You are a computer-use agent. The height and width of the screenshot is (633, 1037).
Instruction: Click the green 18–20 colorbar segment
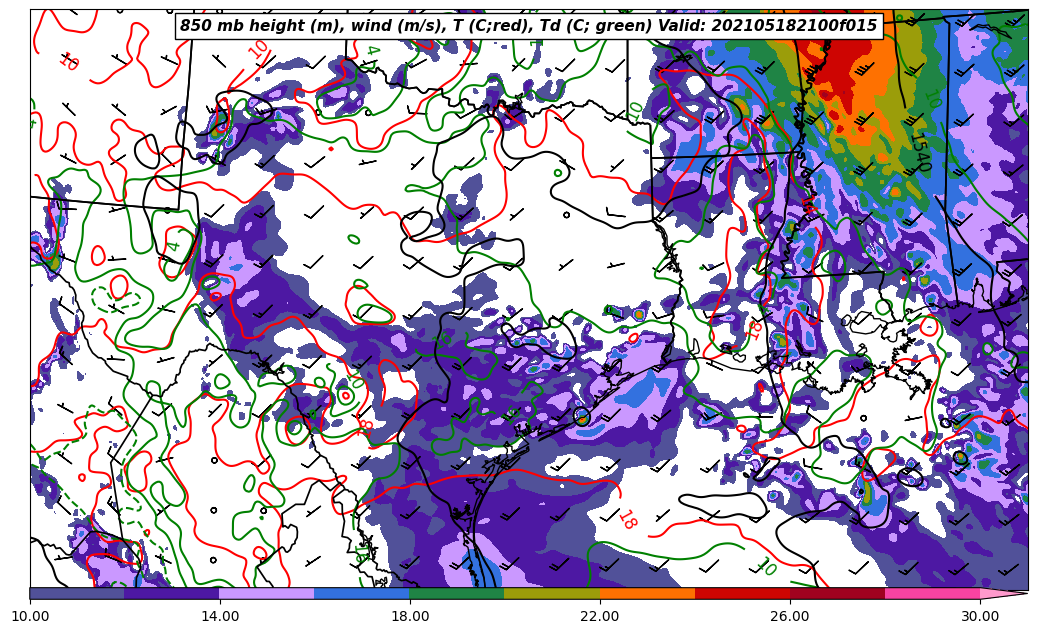pos(457,593)
